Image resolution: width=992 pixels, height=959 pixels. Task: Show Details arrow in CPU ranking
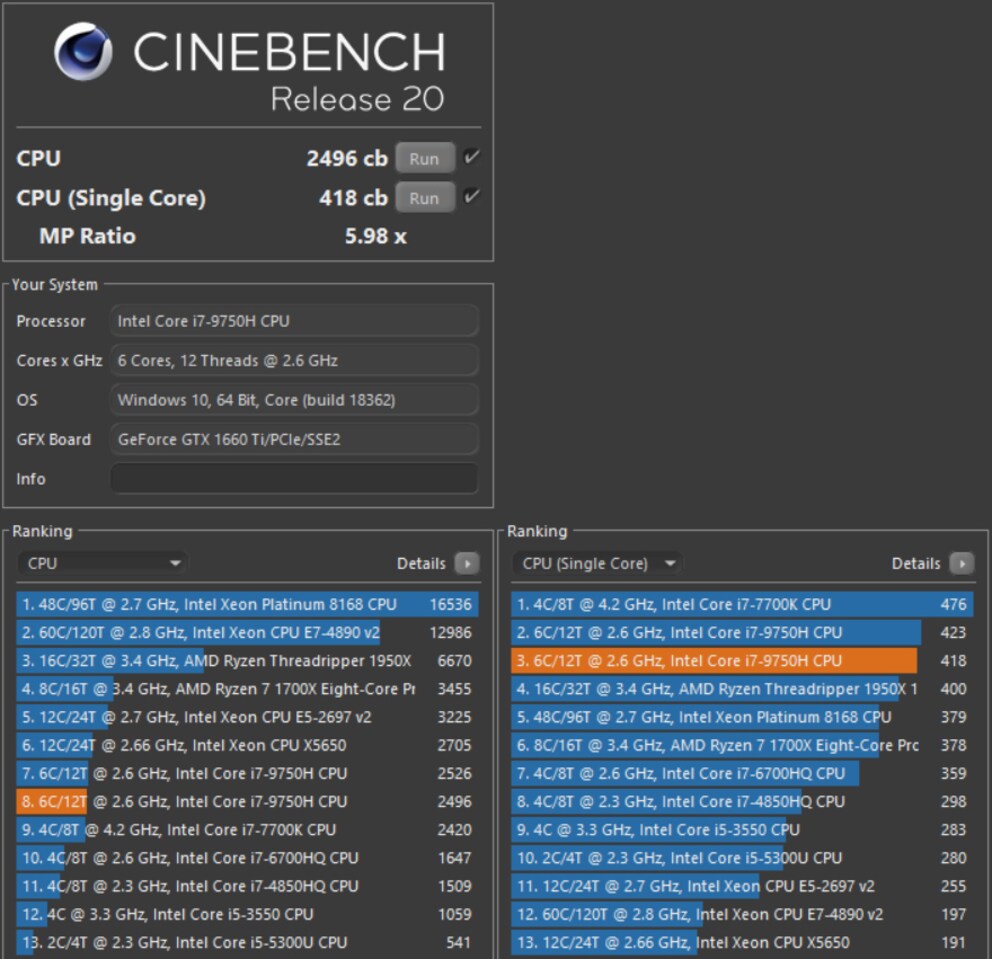tap(467, 563)
